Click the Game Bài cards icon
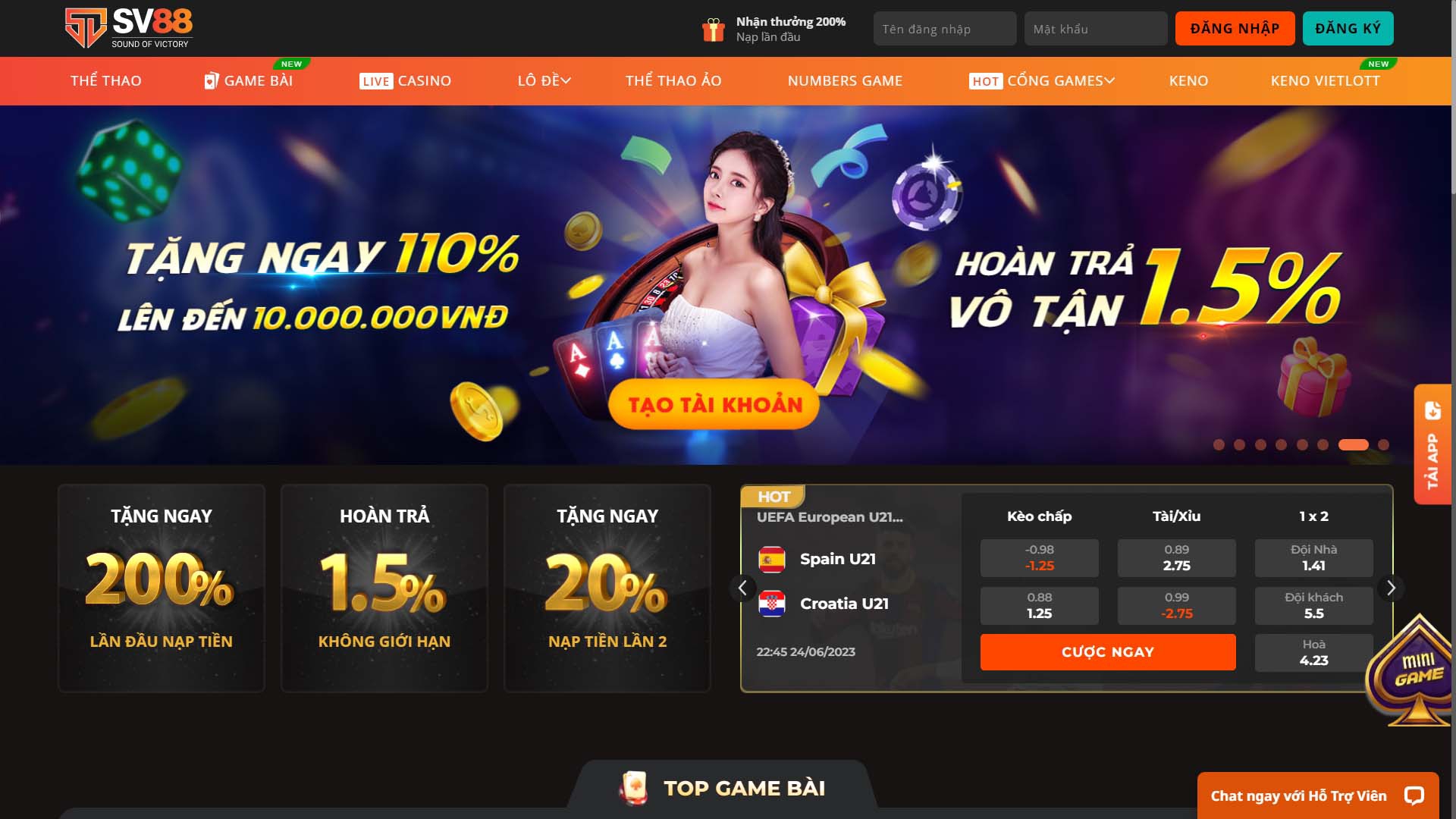This screenshot has height=819, width=1456. [x=212, y=80]
